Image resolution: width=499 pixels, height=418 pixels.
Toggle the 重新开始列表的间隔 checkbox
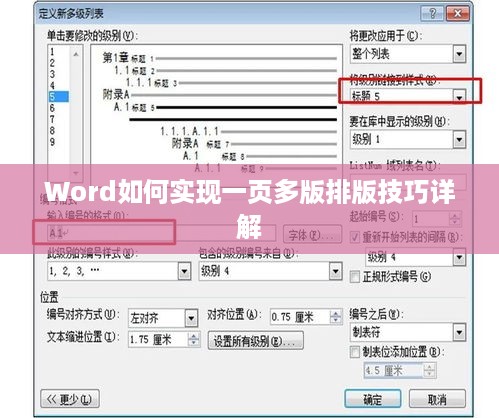coord(355,237)
